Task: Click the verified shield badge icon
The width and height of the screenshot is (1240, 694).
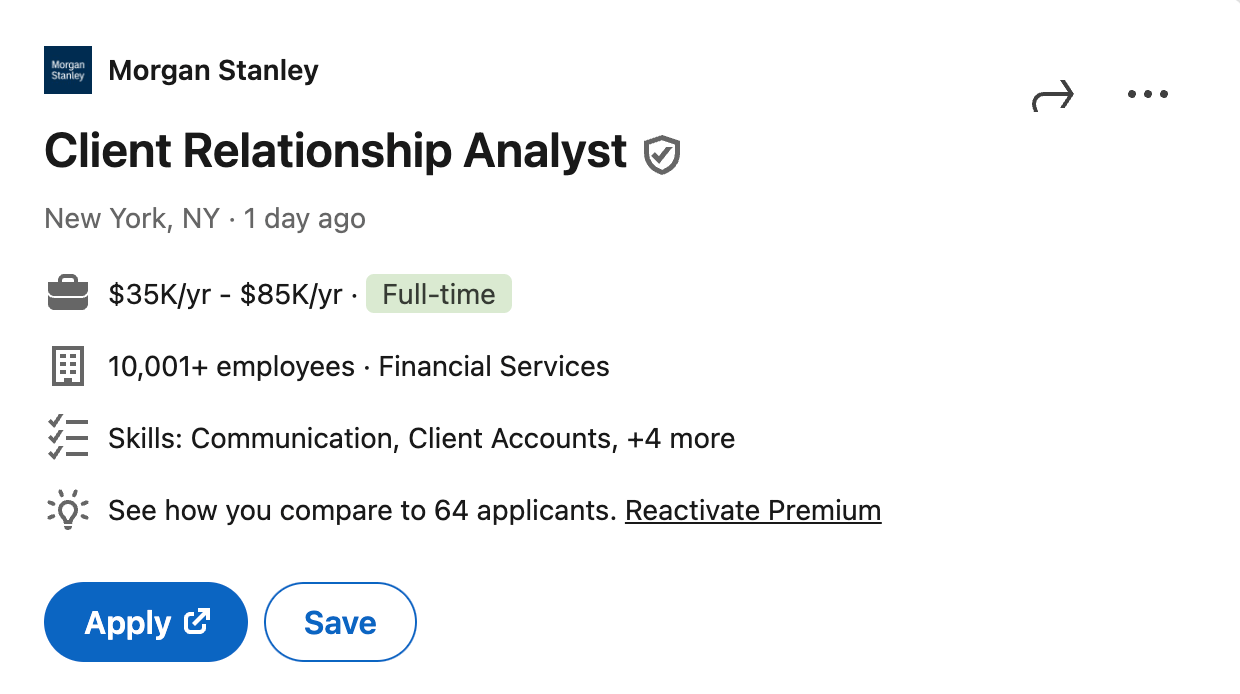Action: 662,155
